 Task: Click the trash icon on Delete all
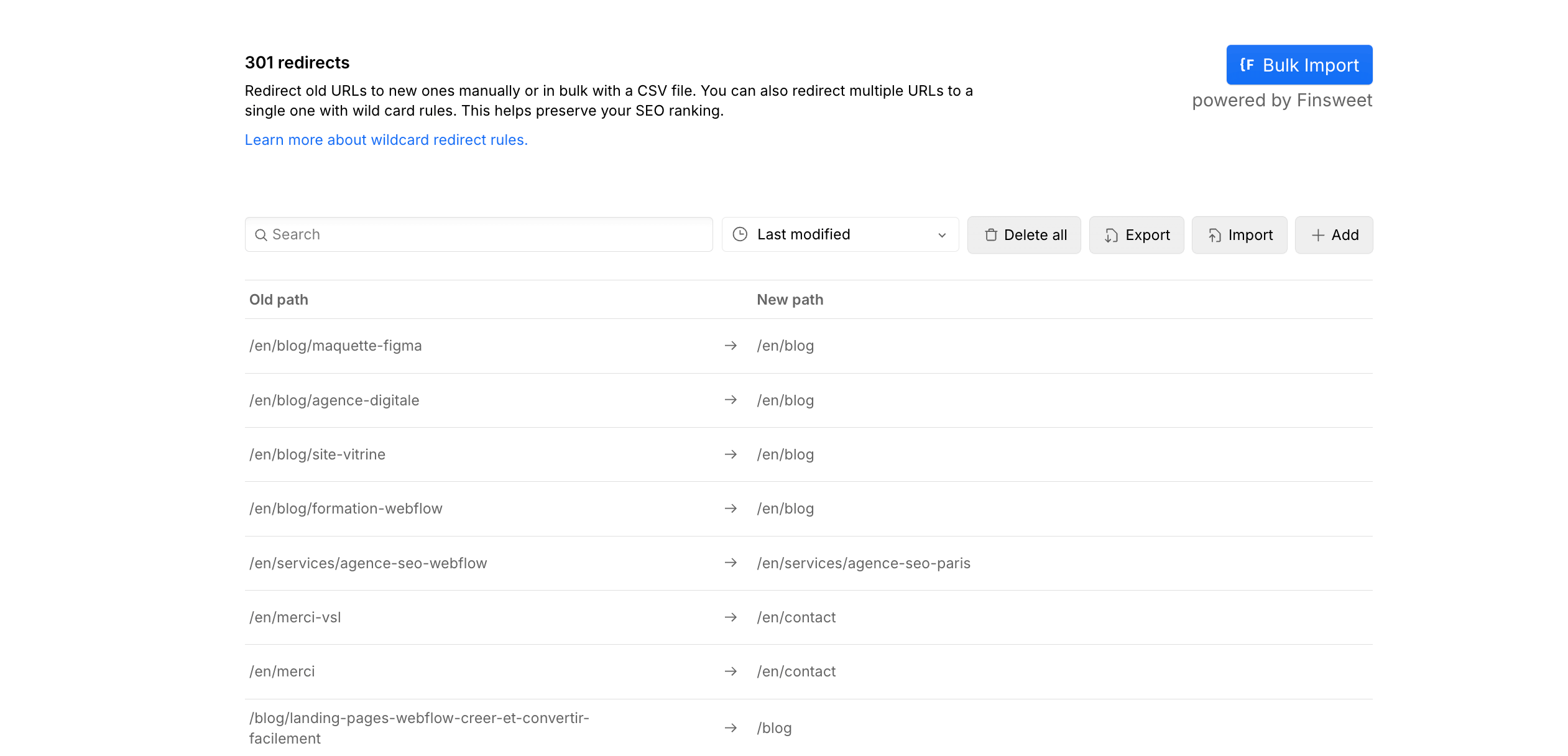(991, 235)
